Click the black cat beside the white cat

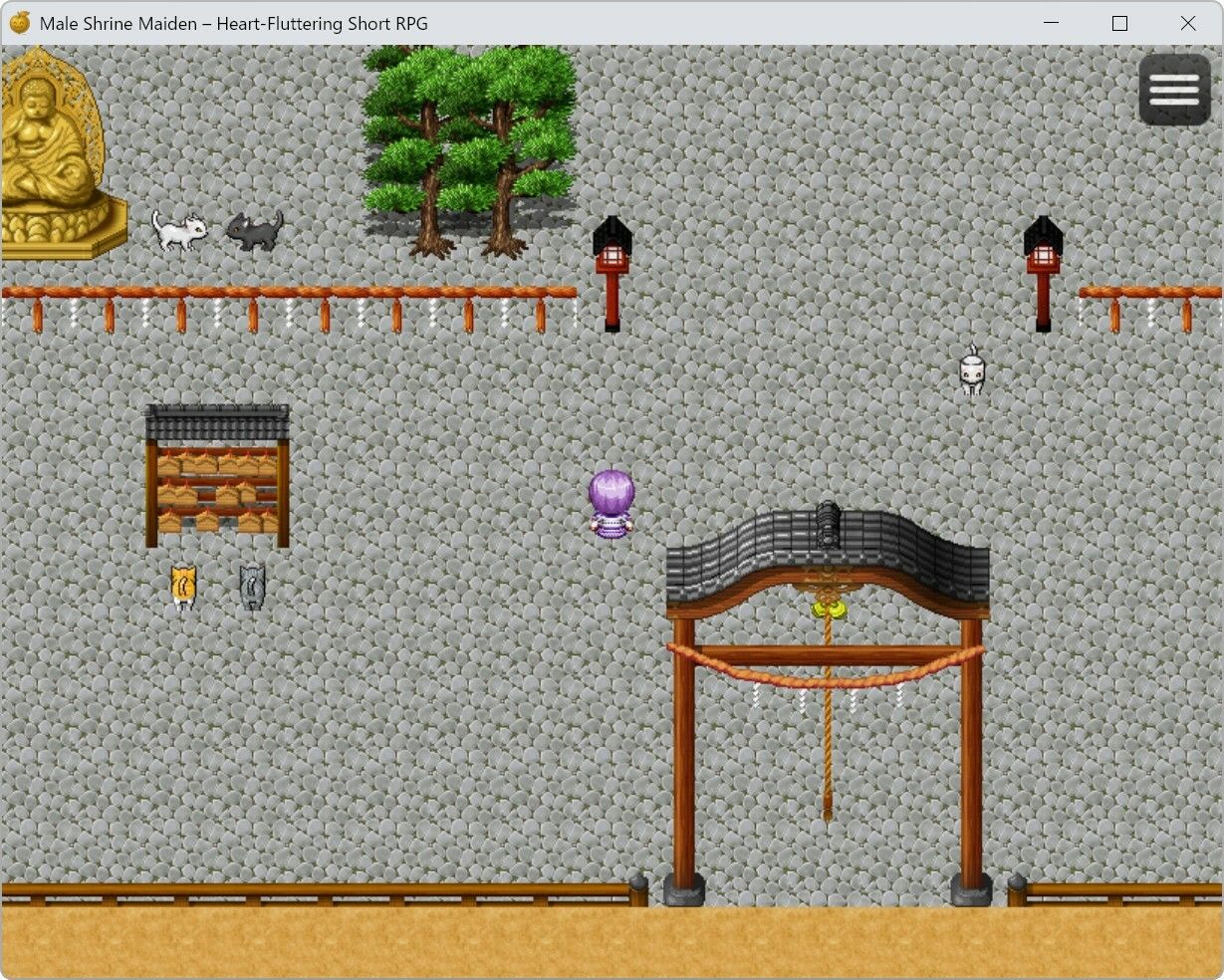pos(254,230)
